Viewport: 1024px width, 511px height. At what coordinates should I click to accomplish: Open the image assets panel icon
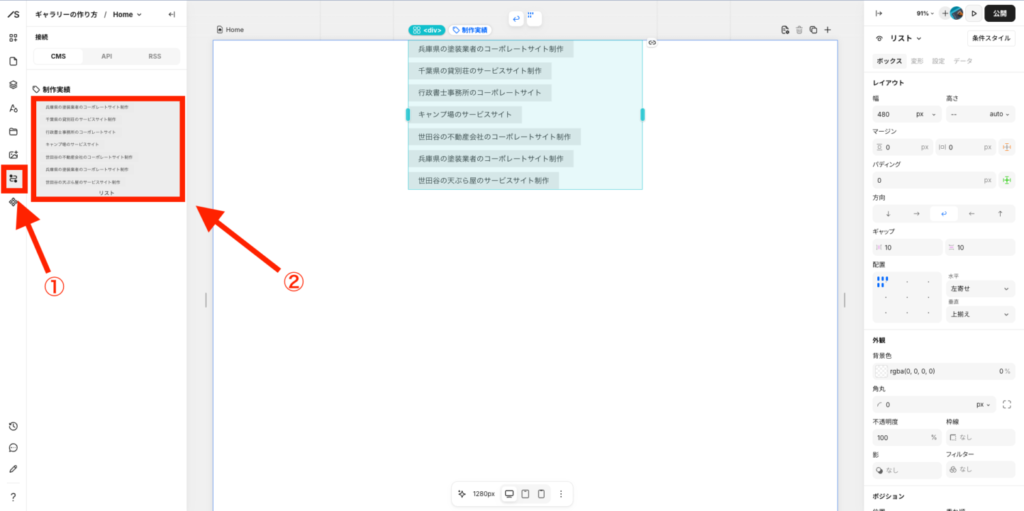[x=13, y=155]
